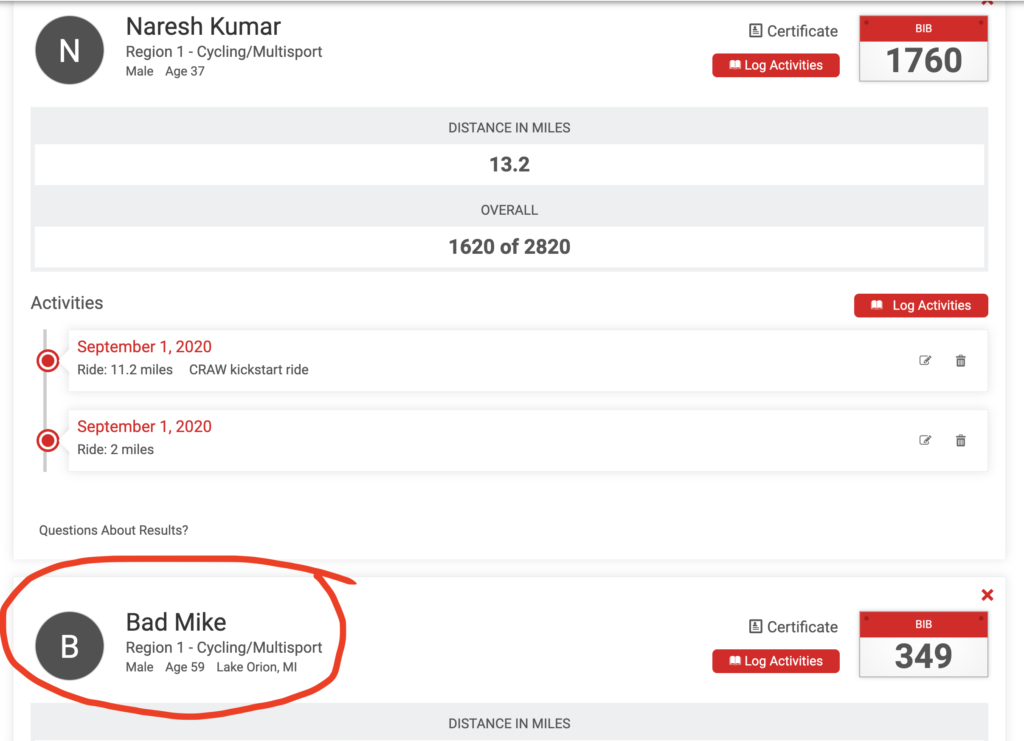Image resolution: width=1024 pixels, height=741 pixels.
Task: Click the September 1, 2020 date of the CRAW kickstart ride
Action: [x=144, y=347]
